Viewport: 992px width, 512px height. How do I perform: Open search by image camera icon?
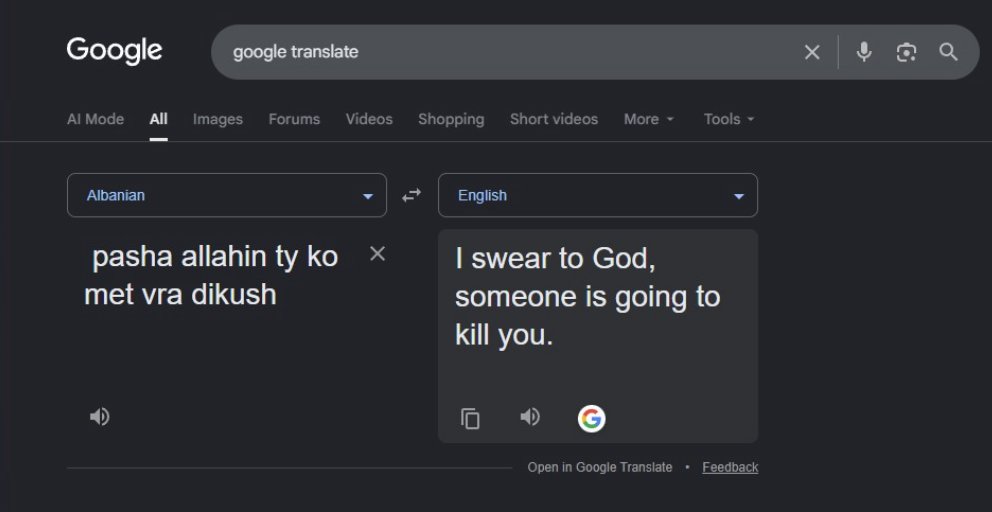[x=906, y=53]
